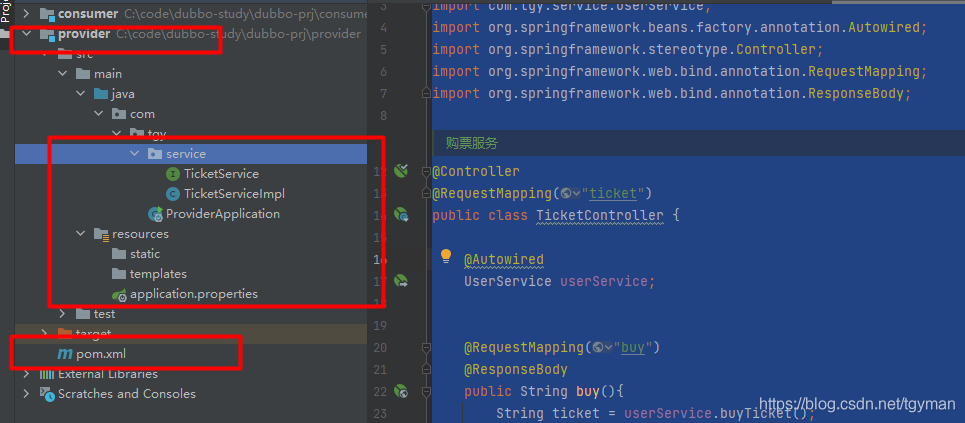Click the main folder icon
Screen dimensions: 965x423
coord(83,74)
